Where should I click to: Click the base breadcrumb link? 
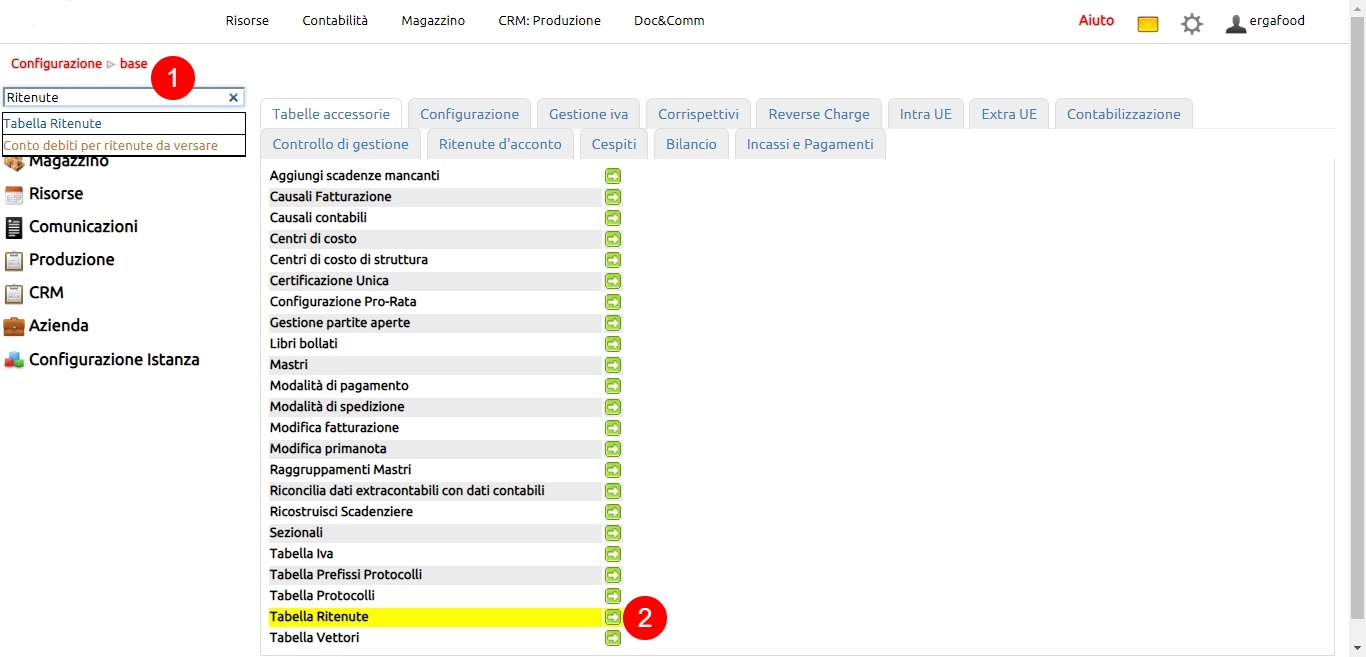[133, 63]
